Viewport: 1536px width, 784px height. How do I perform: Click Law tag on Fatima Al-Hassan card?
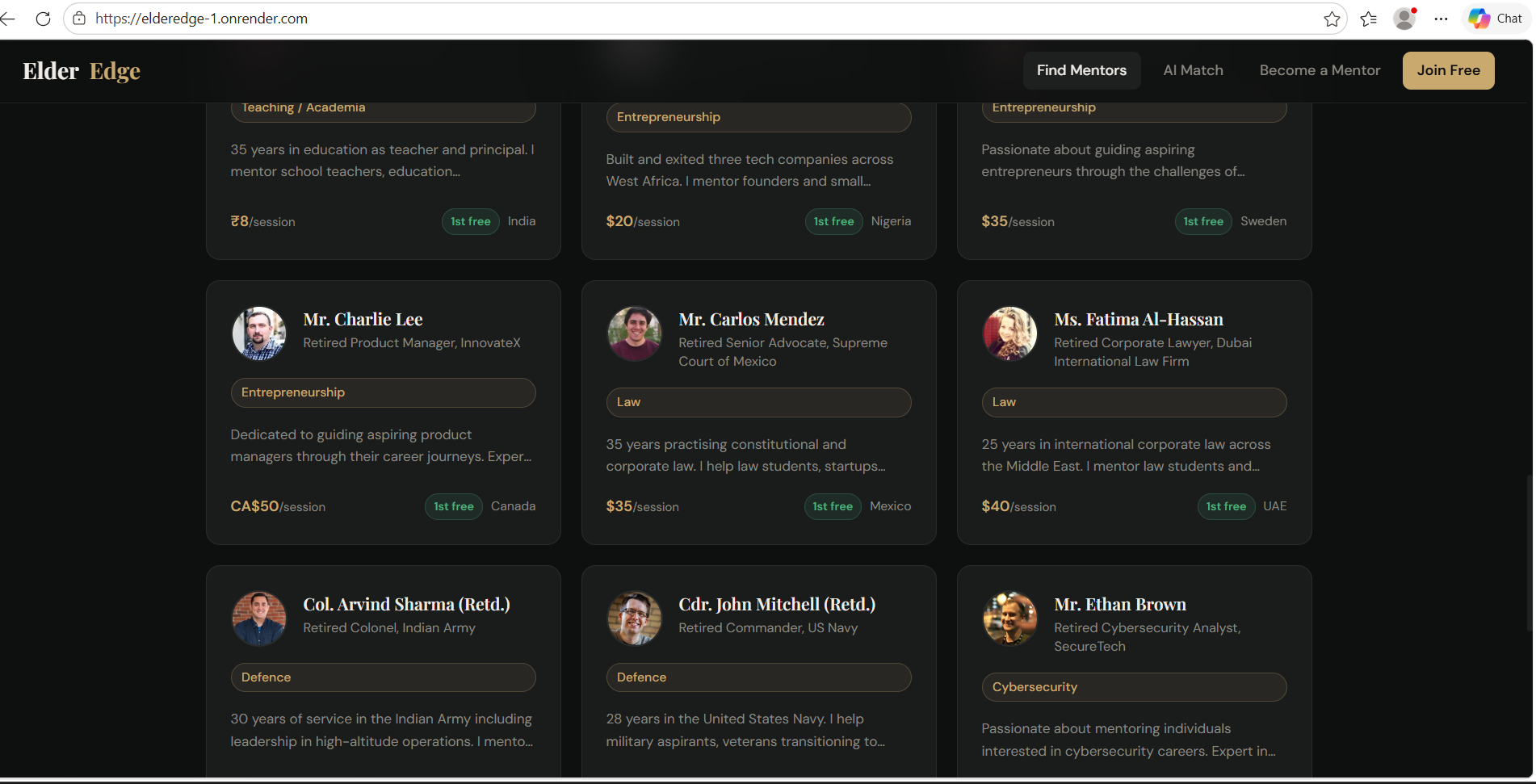(1135, 402)
